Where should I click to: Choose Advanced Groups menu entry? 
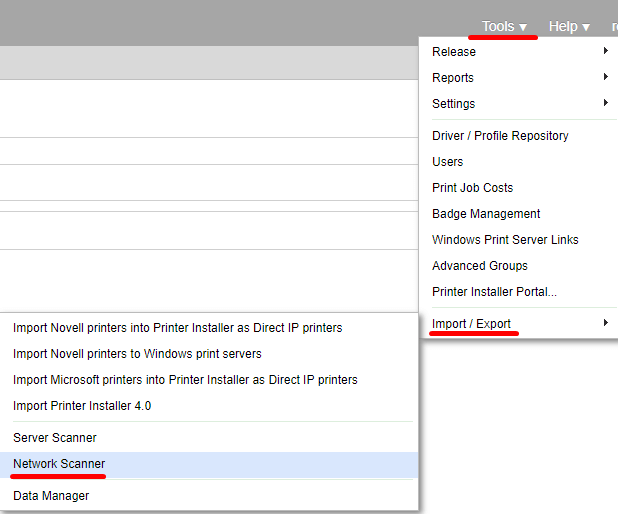point(480,266)
